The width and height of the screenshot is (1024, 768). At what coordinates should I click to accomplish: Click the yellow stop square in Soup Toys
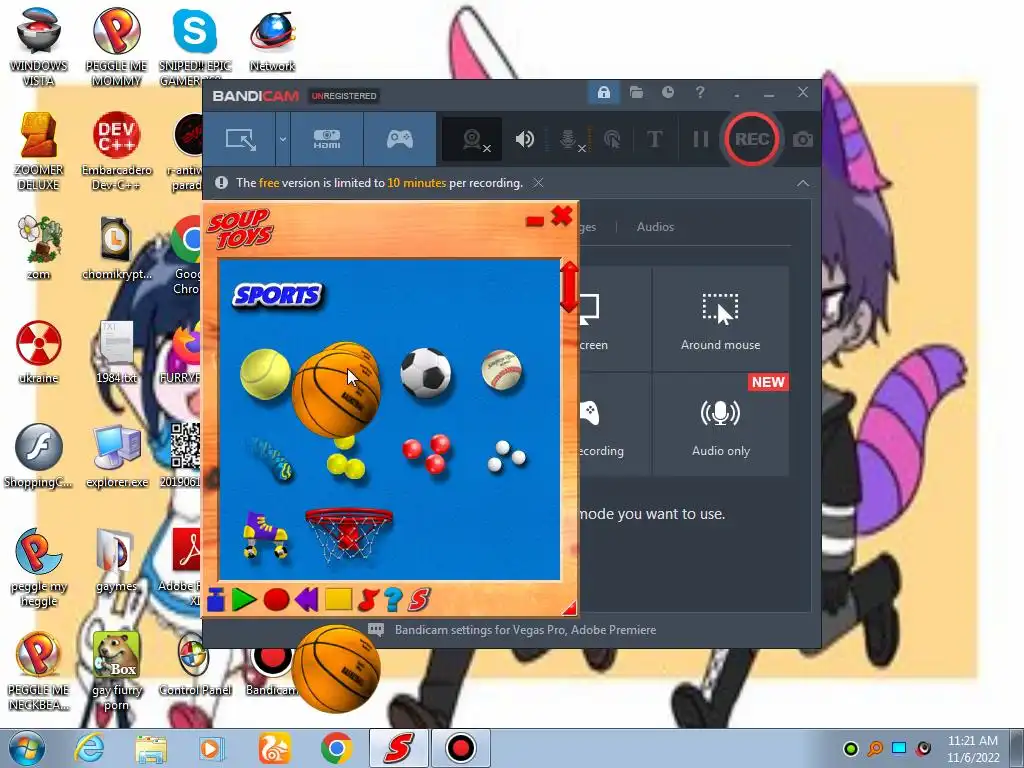pyautogui.click(x=338, y=600)
